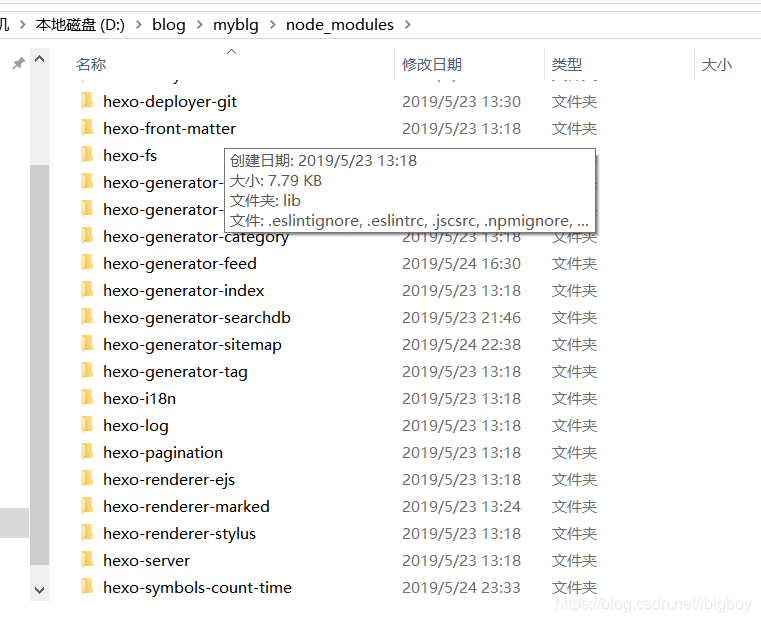Select the hexo-server folder name

(146, 560)
